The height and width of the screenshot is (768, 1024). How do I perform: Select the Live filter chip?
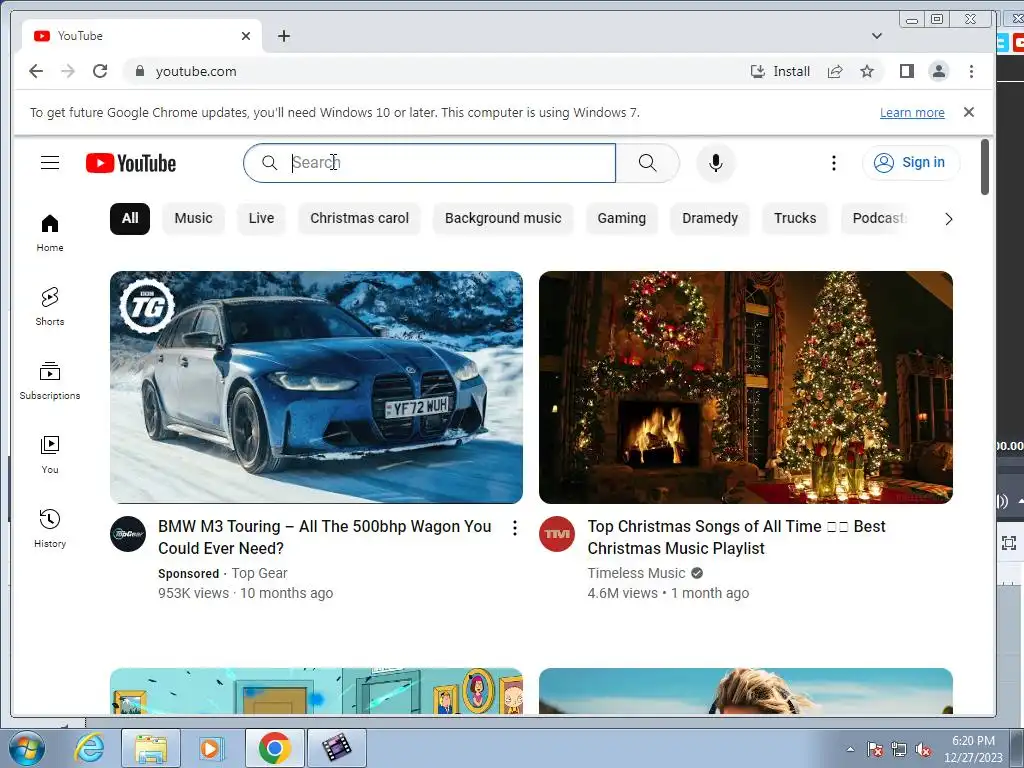tap(261, 218)
